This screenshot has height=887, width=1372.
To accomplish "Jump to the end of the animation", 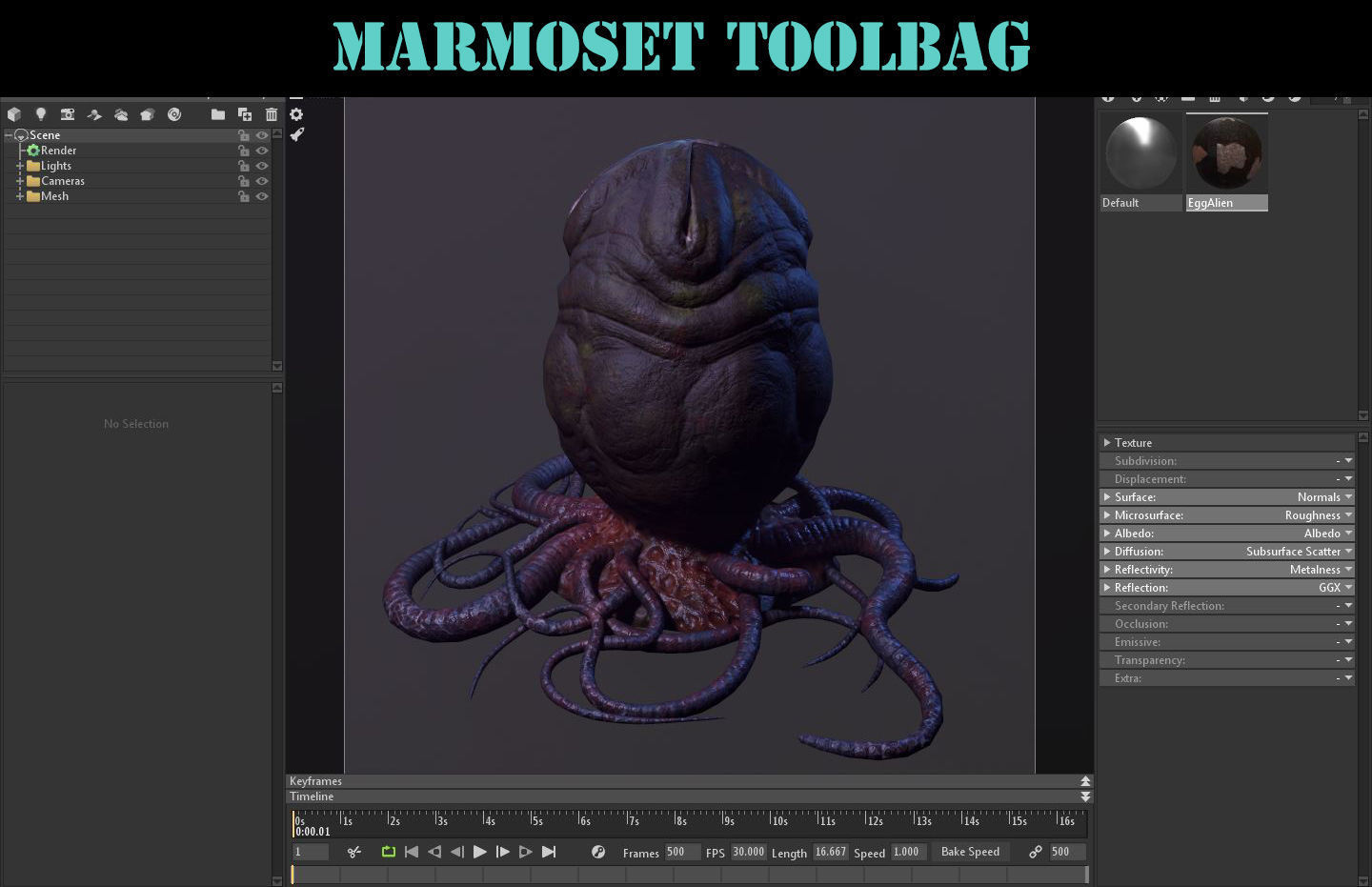I will [549, 852].
